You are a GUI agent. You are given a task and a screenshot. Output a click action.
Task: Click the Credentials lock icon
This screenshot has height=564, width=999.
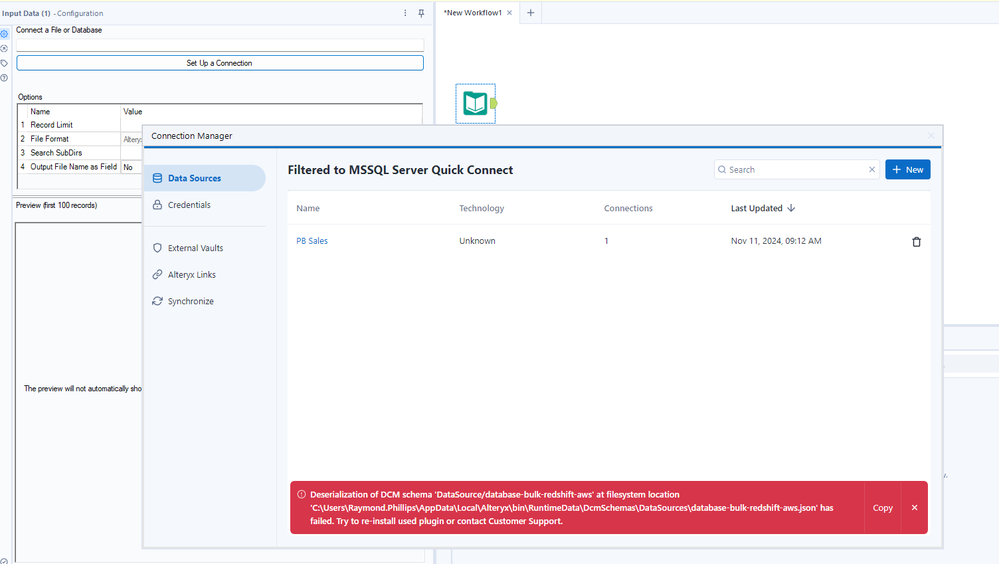(x=157, y=205)
